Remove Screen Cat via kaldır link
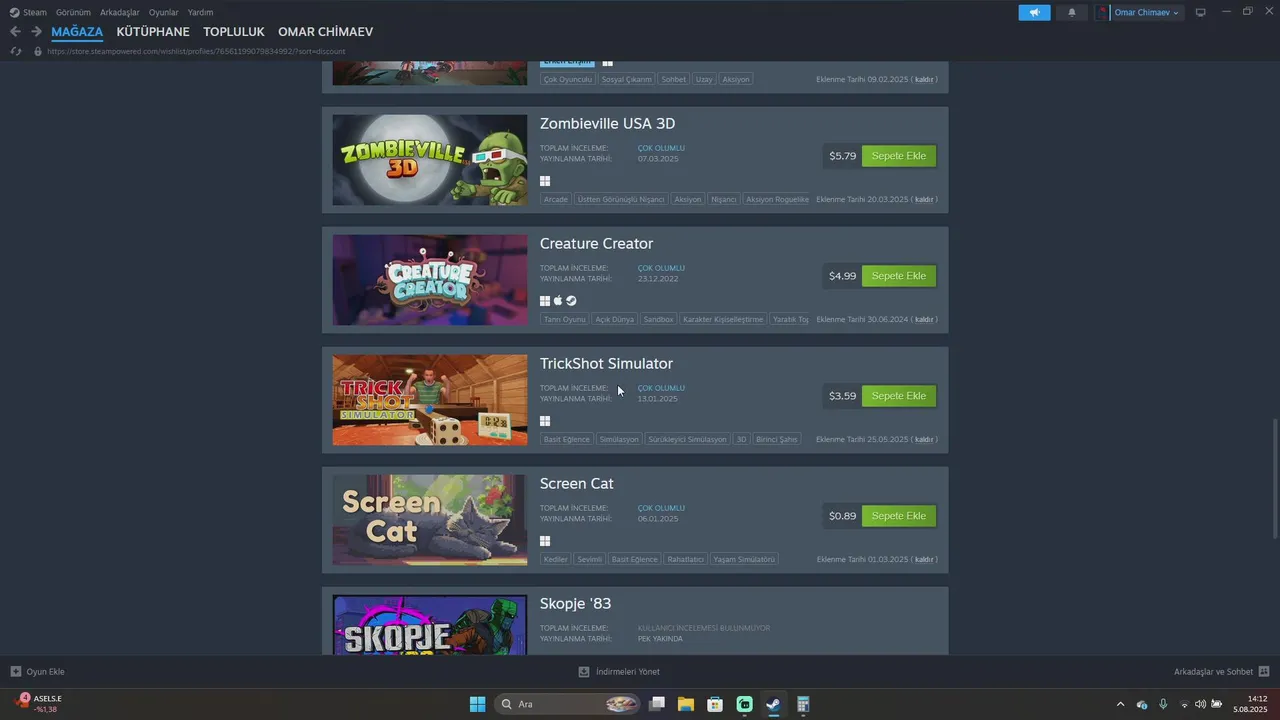The width and height of the screenshot is (1280, 720). coord(924,559)
